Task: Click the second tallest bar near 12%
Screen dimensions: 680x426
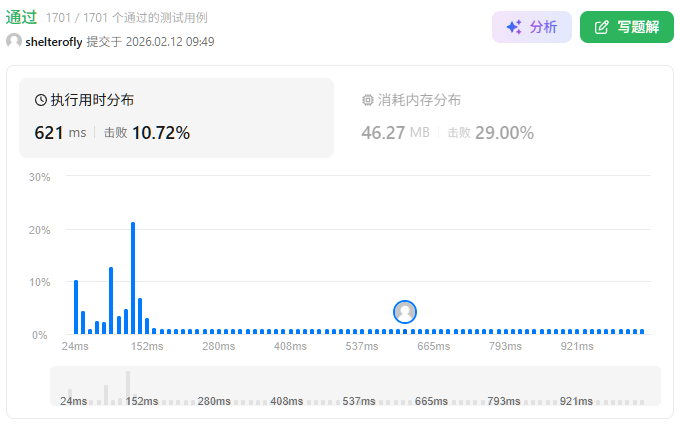Action: click(x=111, y=300)
